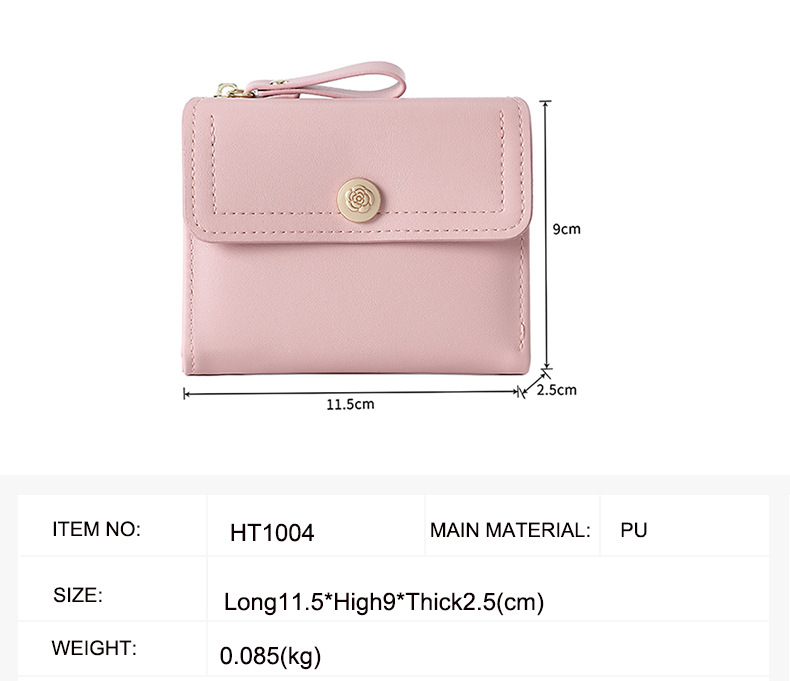Click the horizontal width measurement arrow
This screenshot has height=681, width=790.
(x=351, y=393)
